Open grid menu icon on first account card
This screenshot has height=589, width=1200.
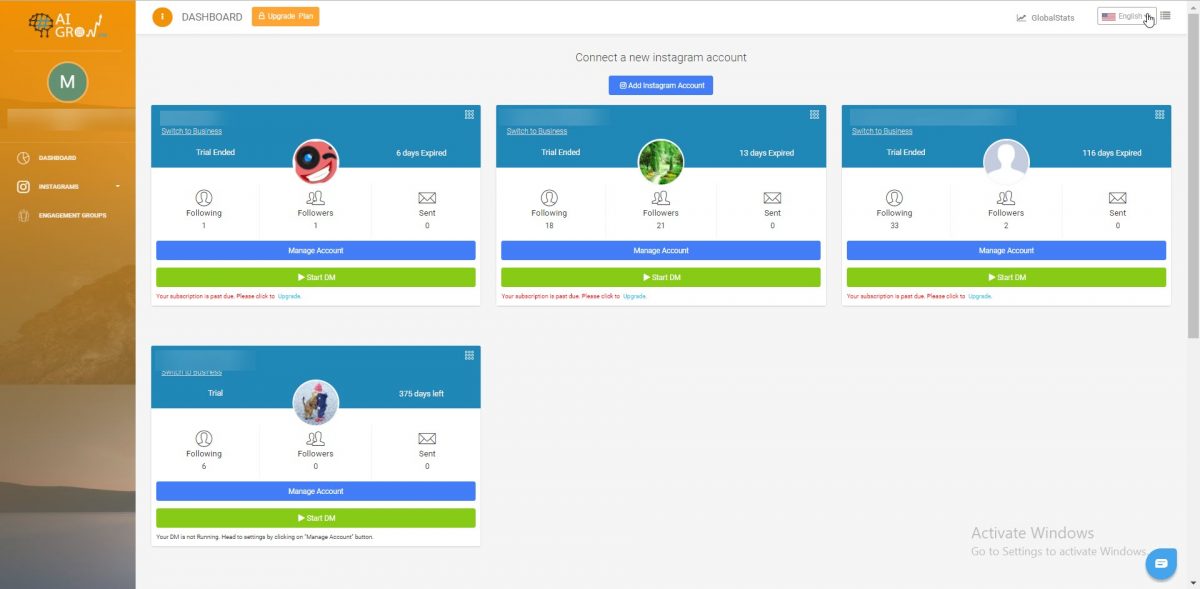[x=470, y=115]
